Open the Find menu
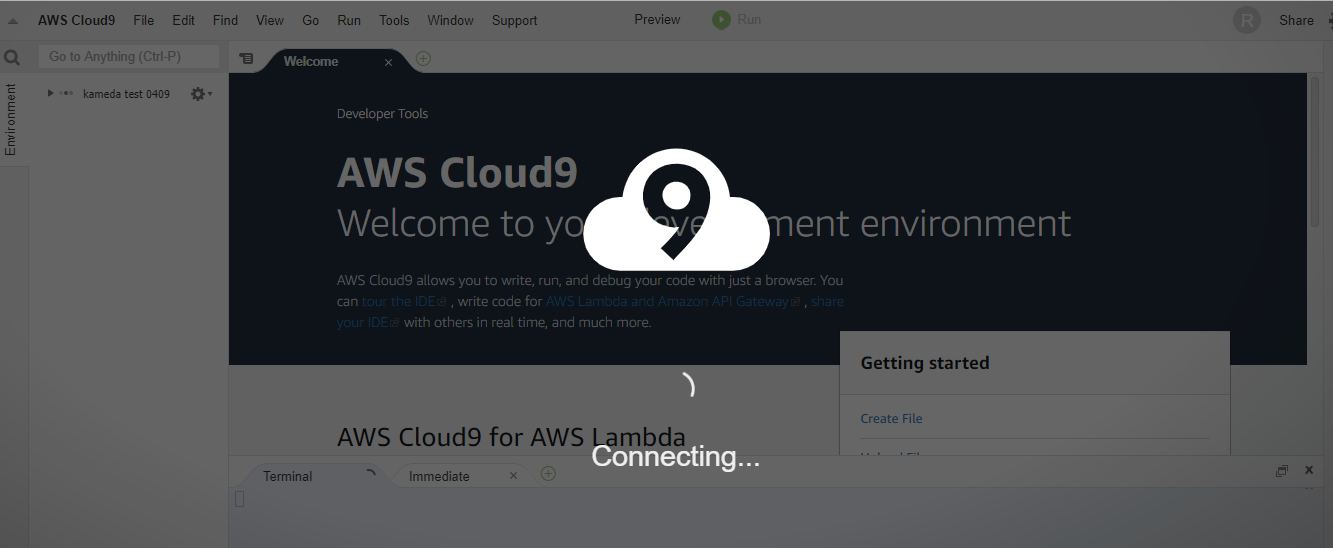 [225, 20]
